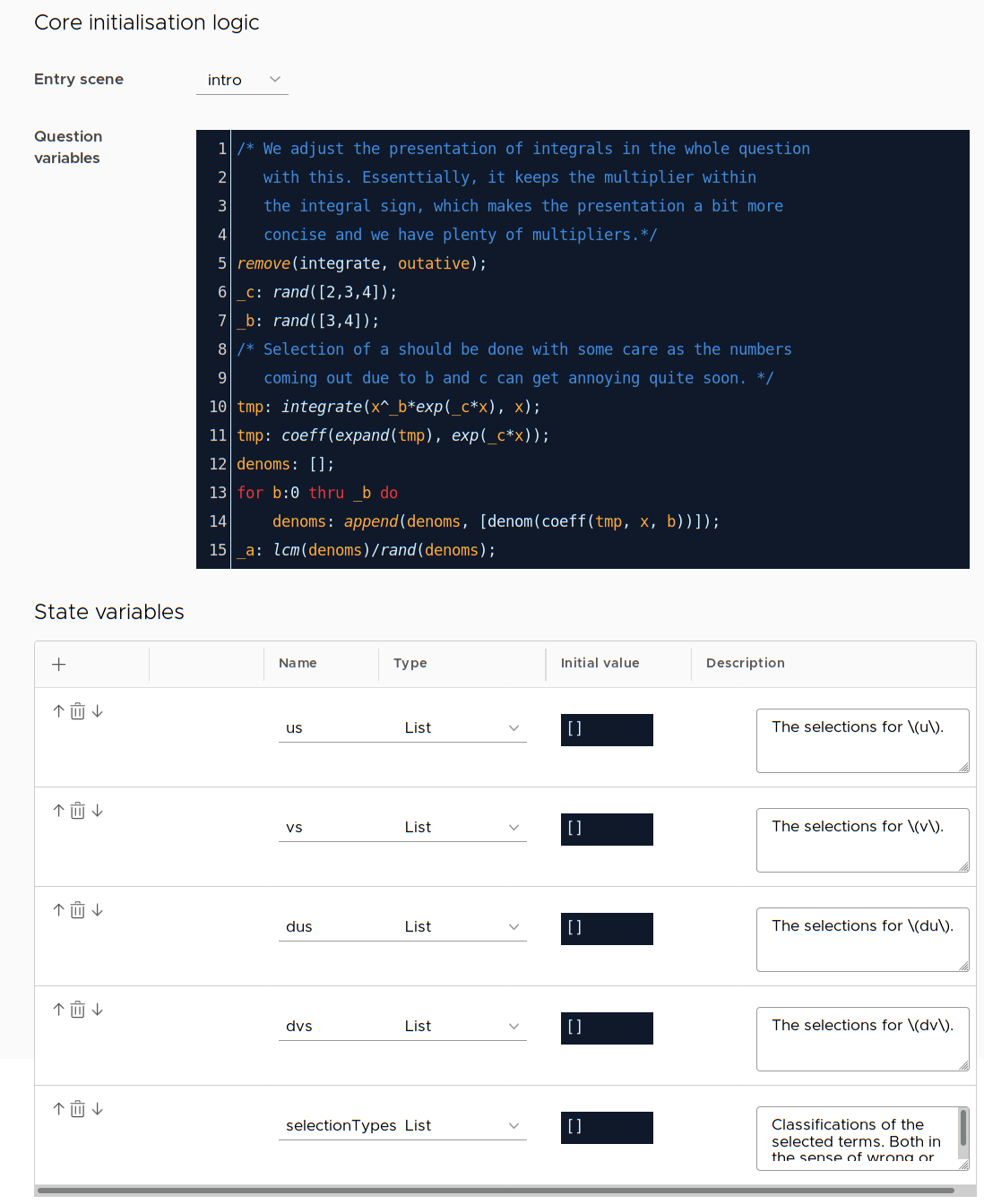
Task: Move the 'dvs' variable down
Action: [98, 1010]
